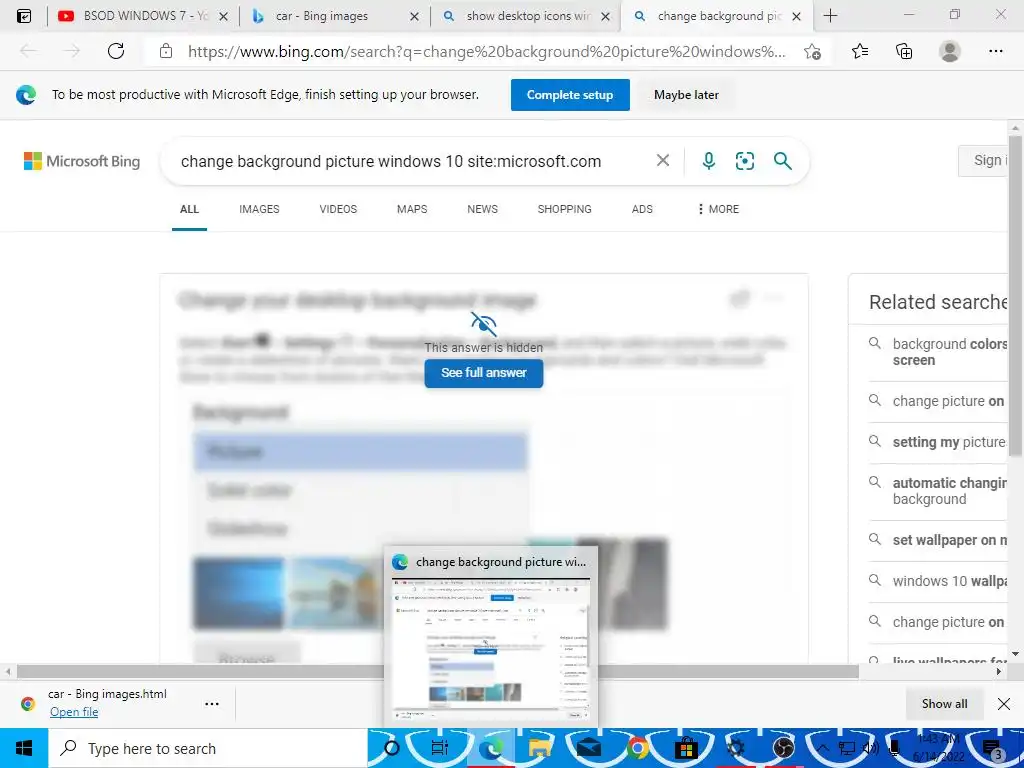The image size is (1024, 768).
Task: Close the downloads bar
Action: coord(1004,703)
